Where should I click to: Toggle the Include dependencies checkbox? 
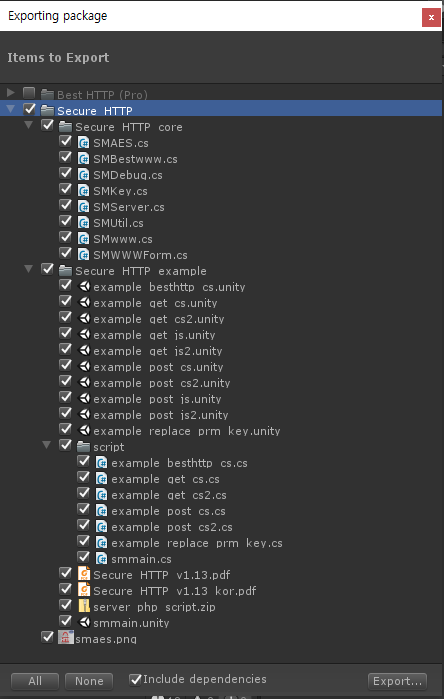pos(135,679)
